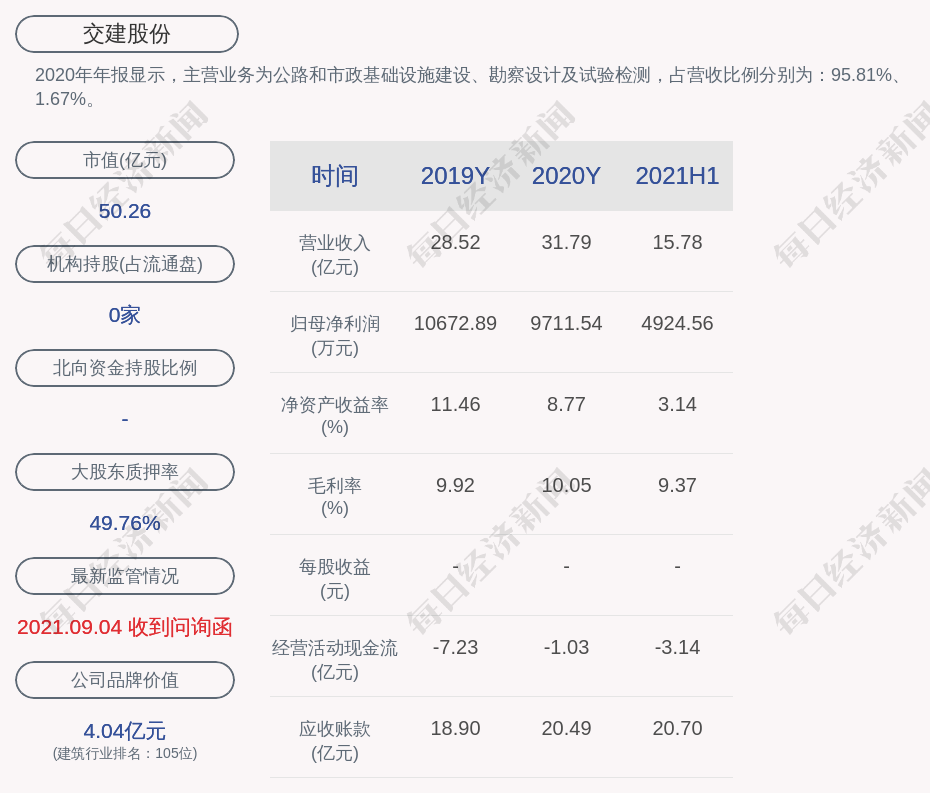Click cash flow value -1.03

tap(566, 647)
